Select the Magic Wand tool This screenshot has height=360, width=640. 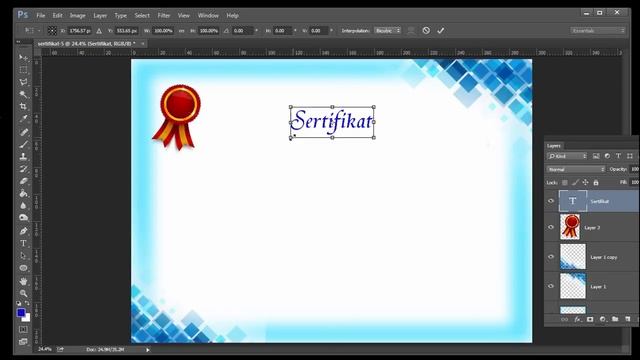23,94
